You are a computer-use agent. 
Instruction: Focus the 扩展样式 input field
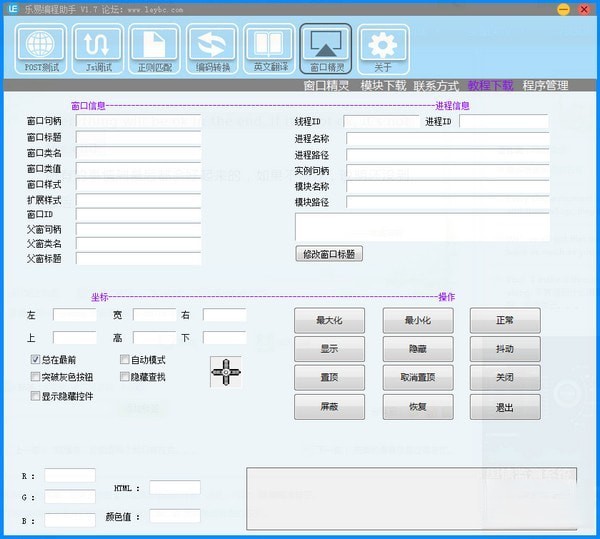(x=139, y=200)
